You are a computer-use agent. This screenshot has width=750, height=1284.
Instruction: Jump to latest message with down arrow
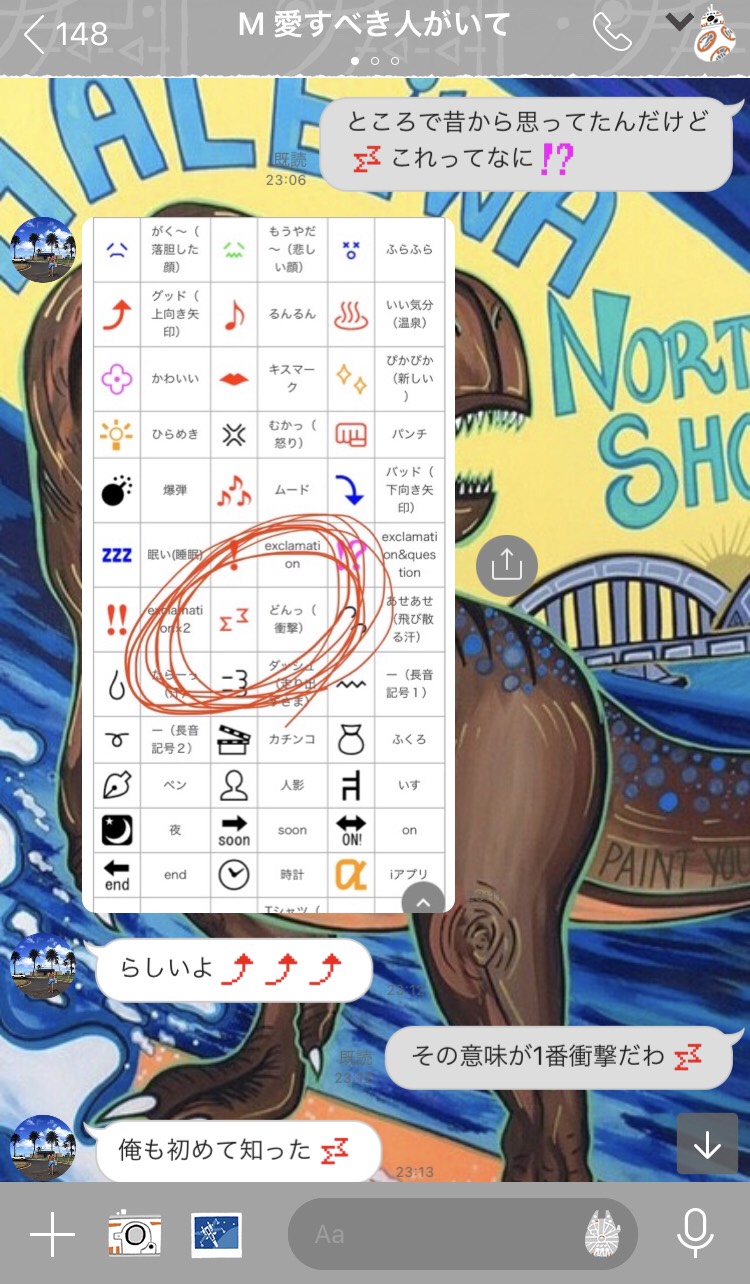(707, 1144)
